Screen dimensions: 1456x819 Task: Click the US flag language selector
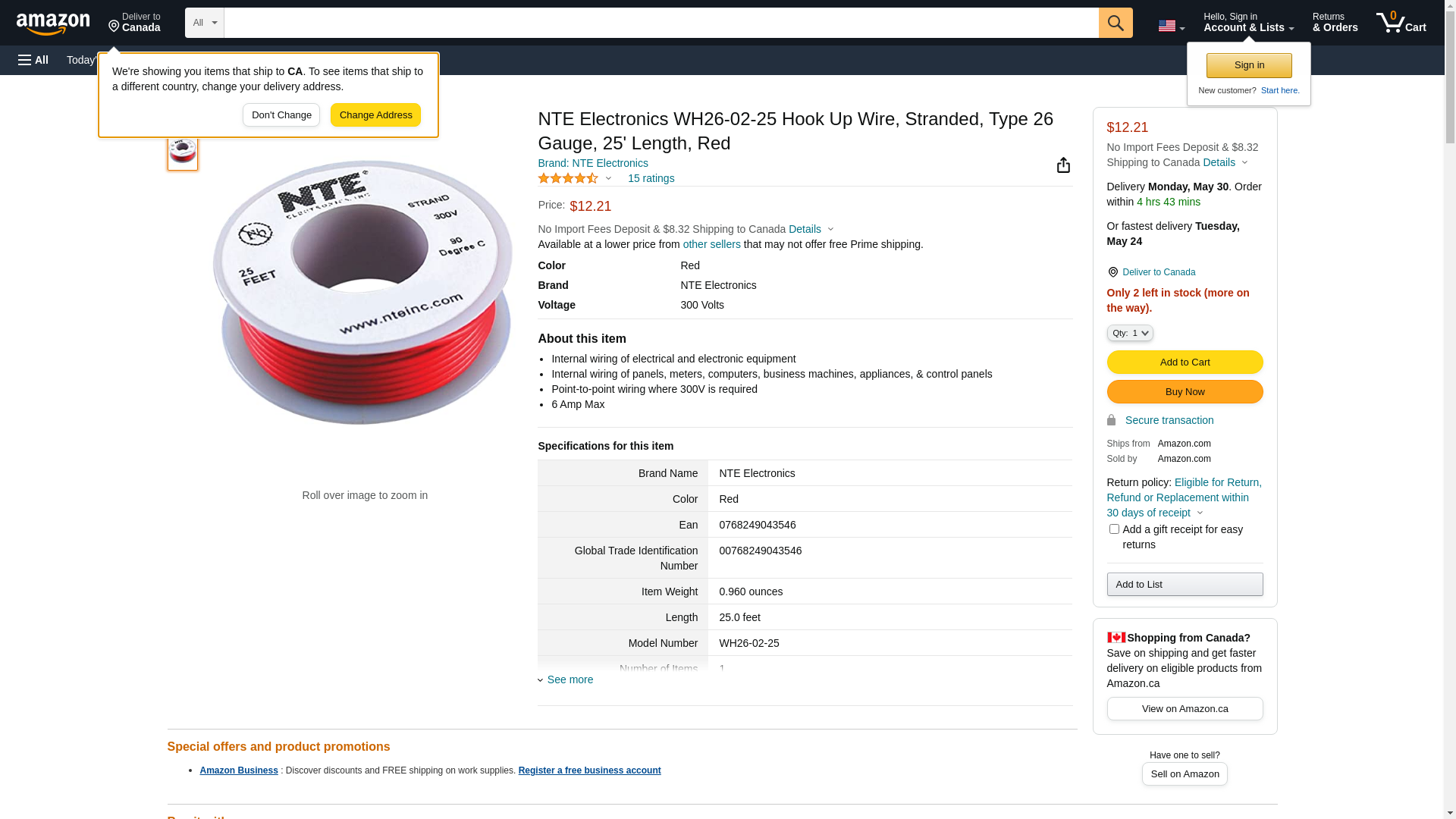coord(1171,26)
